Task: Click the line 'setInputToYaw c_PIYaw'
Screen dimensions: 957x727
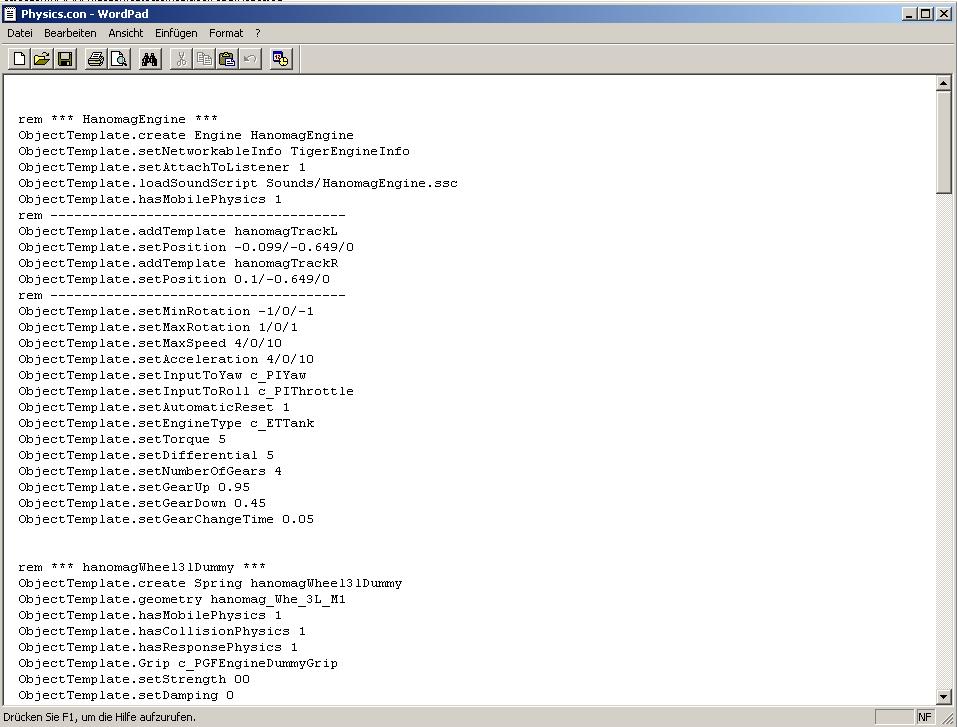Action: [x=162, y=375]
